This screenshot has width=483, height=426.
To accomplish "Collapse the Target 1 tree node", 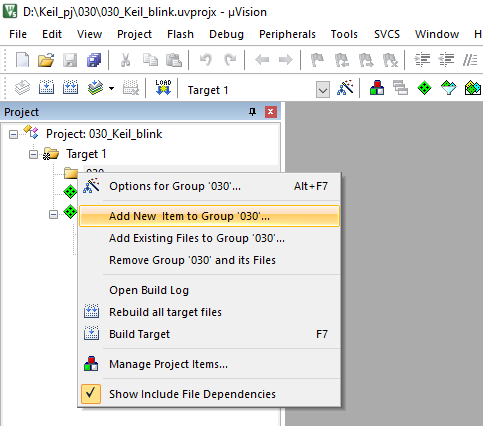I will click(x=33, y=154).
